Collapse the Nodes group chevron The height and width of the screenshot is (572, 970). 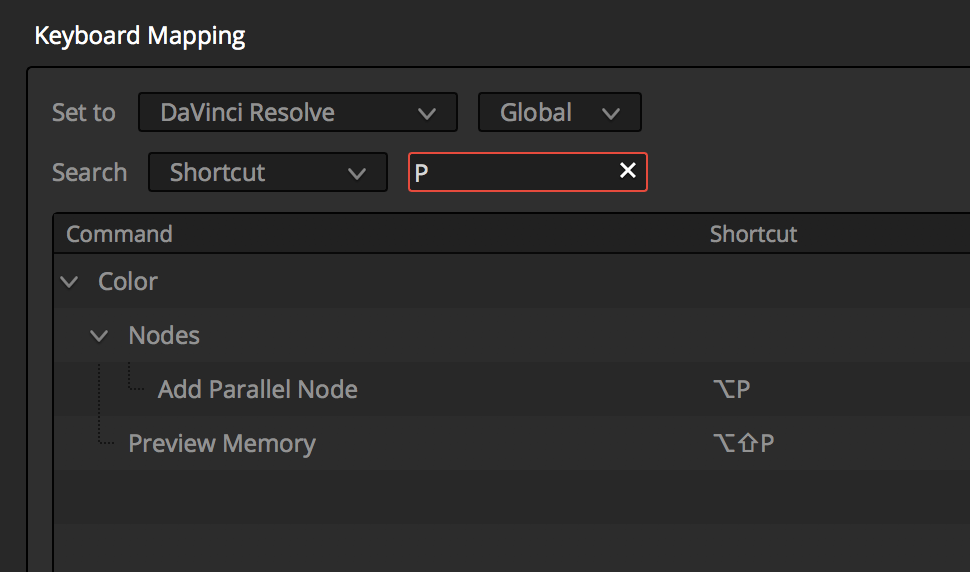tap(99, 336)
